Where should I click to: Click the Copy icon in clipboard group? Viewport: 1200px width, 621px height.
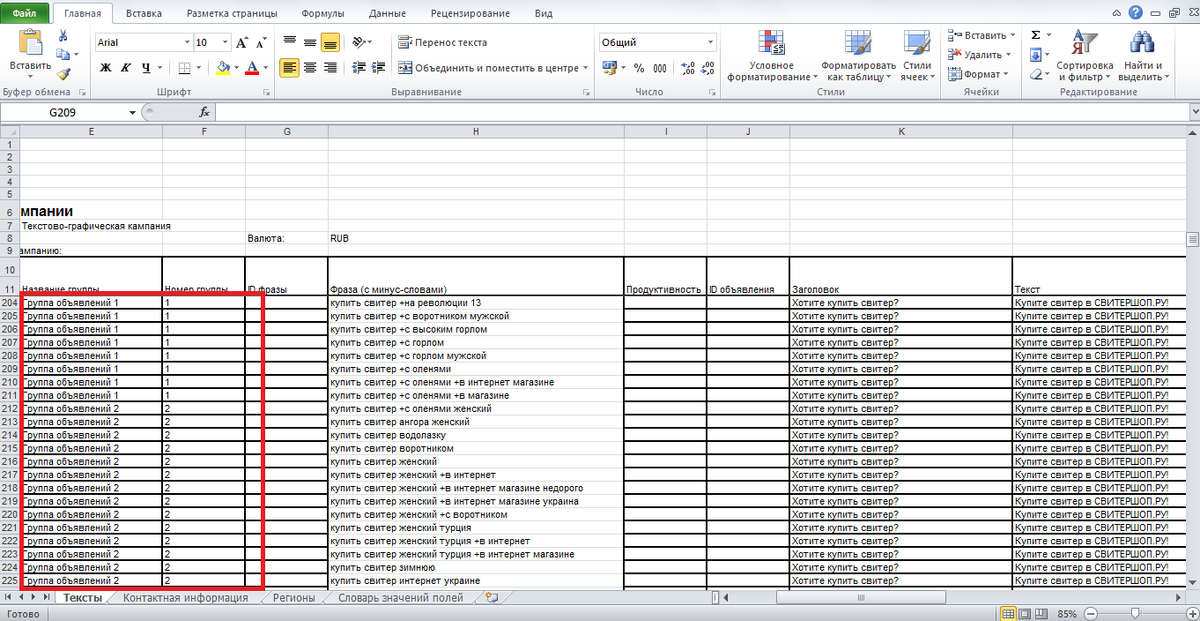tap(63, 55)
